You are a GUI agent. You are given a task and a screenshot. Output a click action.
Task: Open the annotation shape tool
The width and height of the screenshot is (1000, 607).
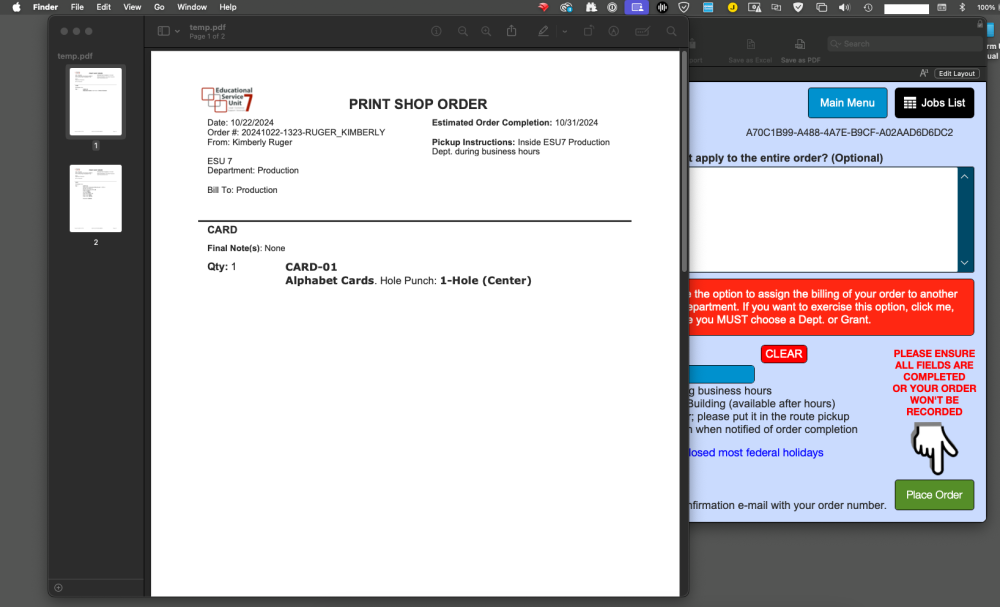tap(614, 31)
